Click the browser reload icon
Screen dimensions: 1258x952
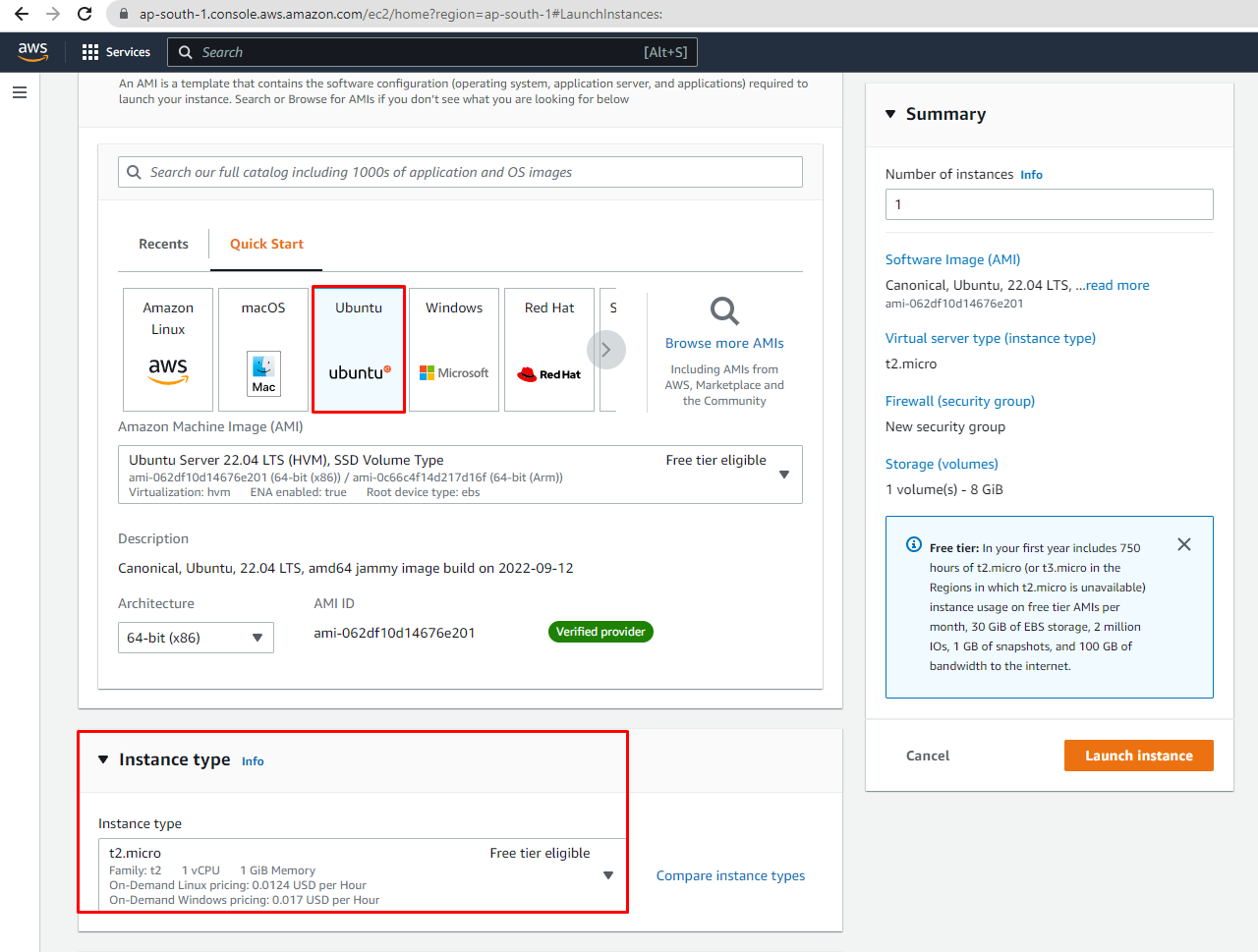click(x=85, y=14)
